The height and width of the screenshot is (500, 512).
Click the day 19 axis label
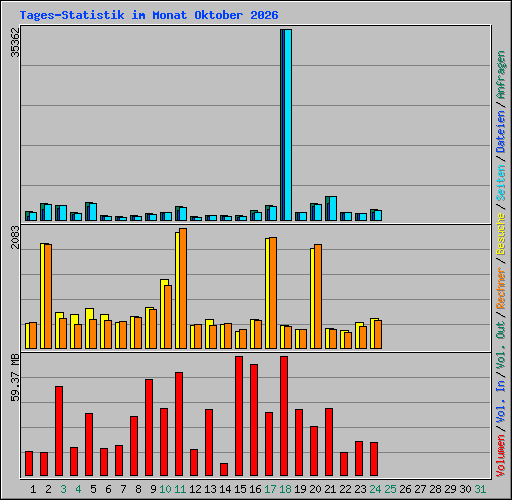pyautogui.click(x=300, y=489)
